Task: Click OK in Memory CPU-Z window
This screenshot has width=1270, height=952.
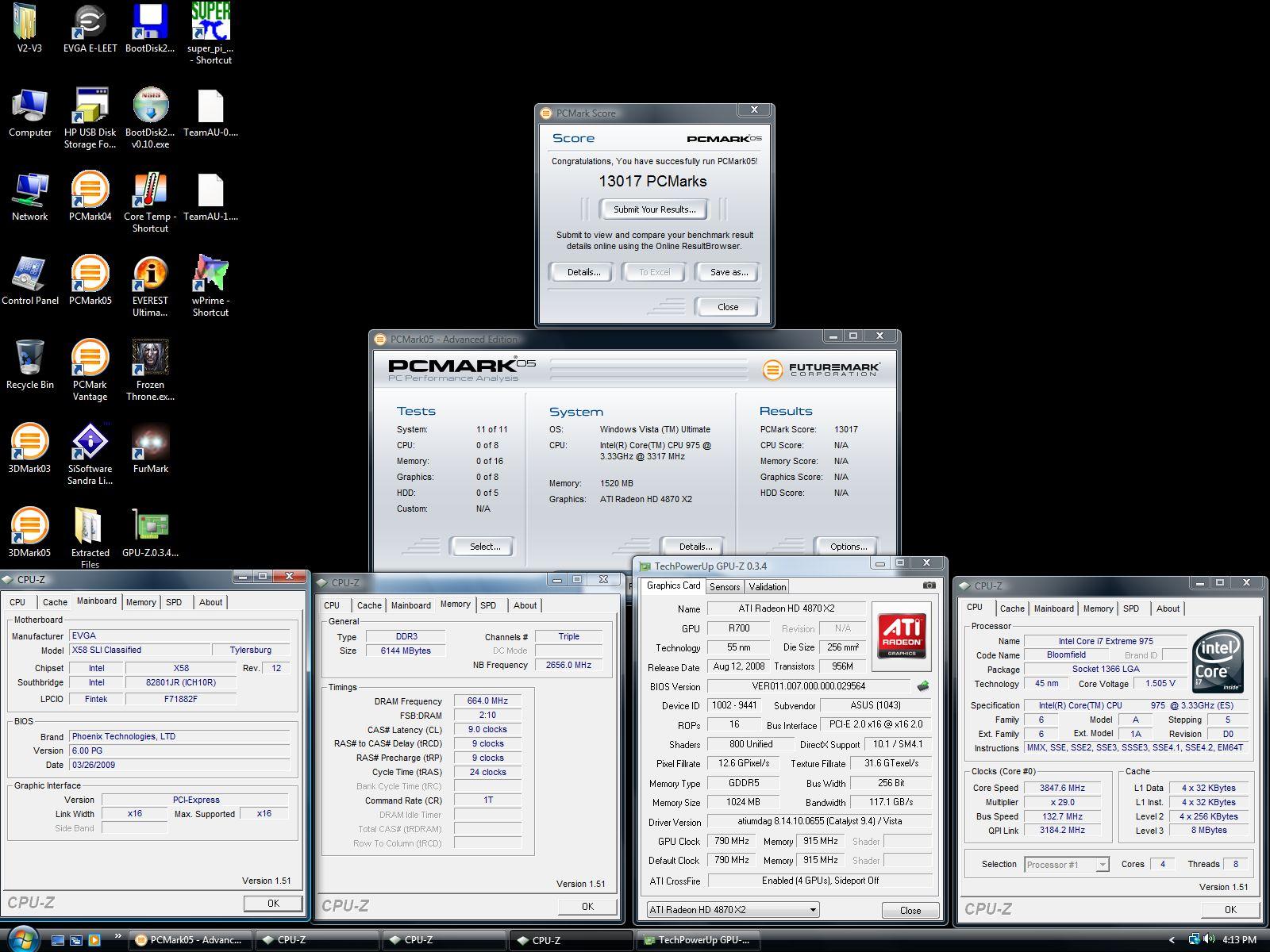Action: point(587,907)
